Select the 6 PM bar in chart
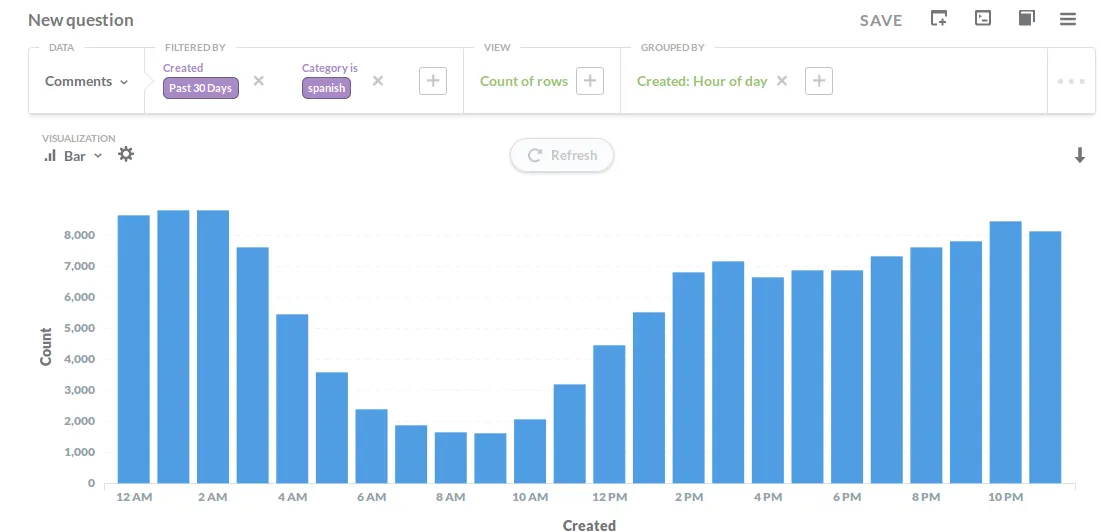This screenshot has height=532, width=1101. [x=848, y=376]
